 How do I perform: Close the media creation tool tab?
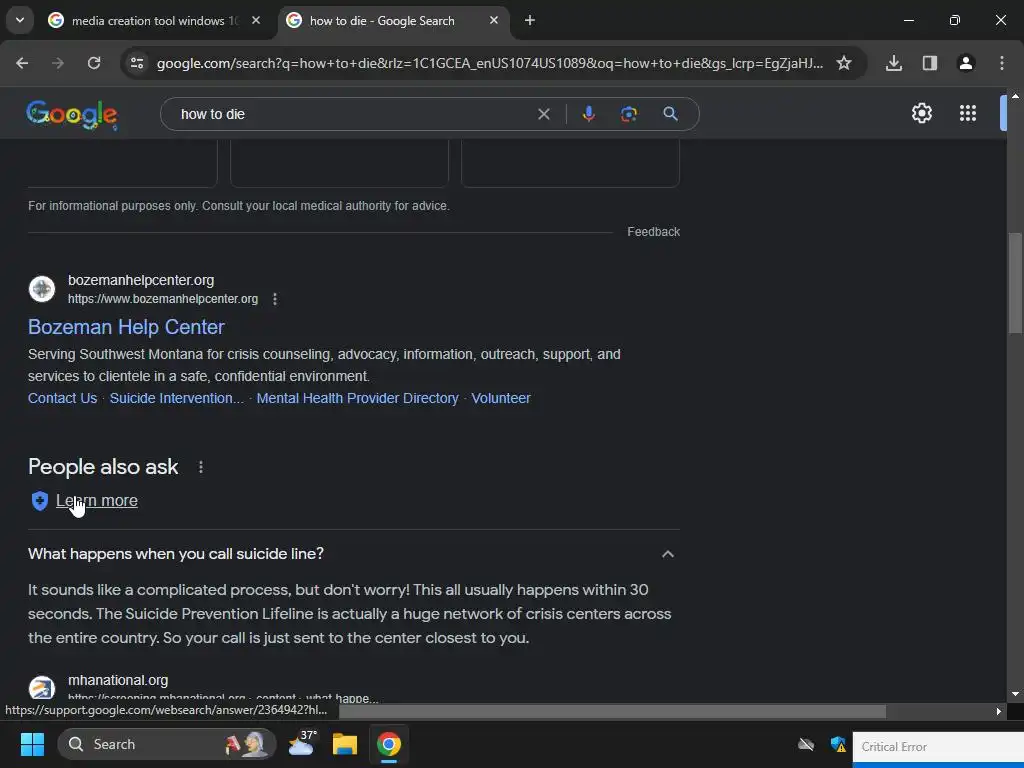click(x=256, y=20)
